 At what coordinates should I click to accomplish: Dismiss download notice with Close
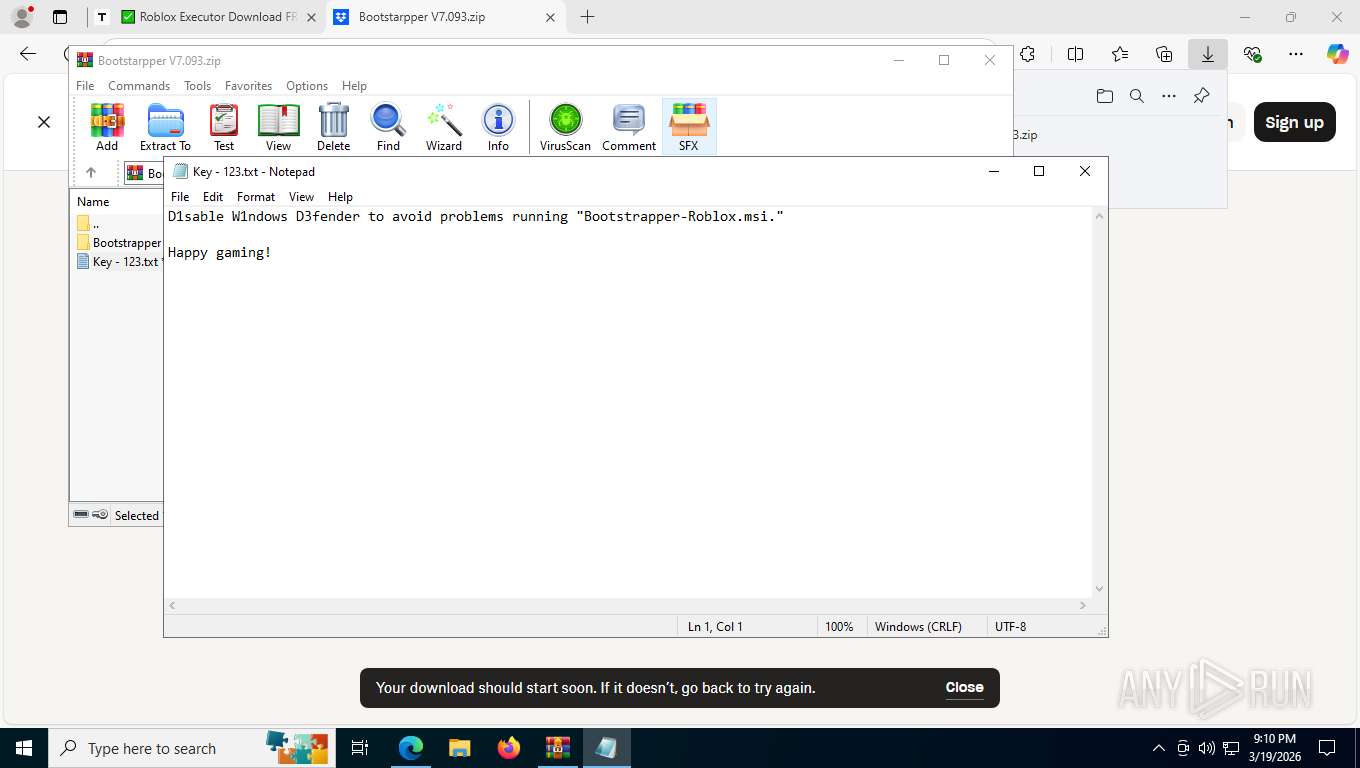964,687
